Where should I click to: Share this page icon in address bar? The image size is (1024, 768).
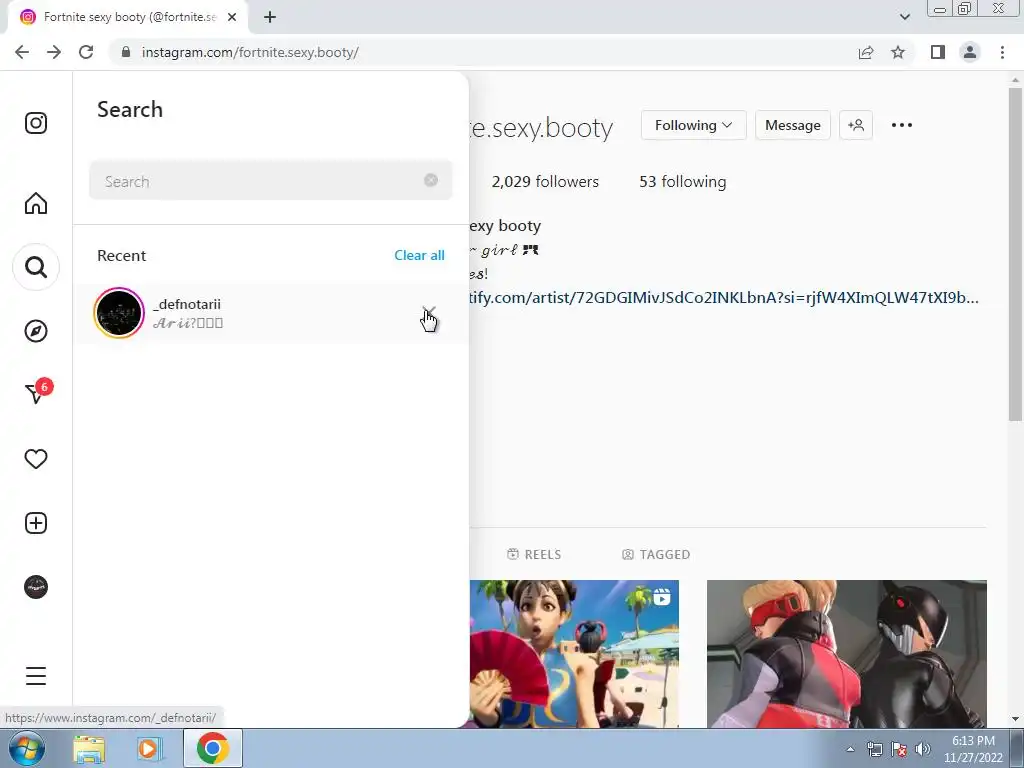(x=866, y=52)
